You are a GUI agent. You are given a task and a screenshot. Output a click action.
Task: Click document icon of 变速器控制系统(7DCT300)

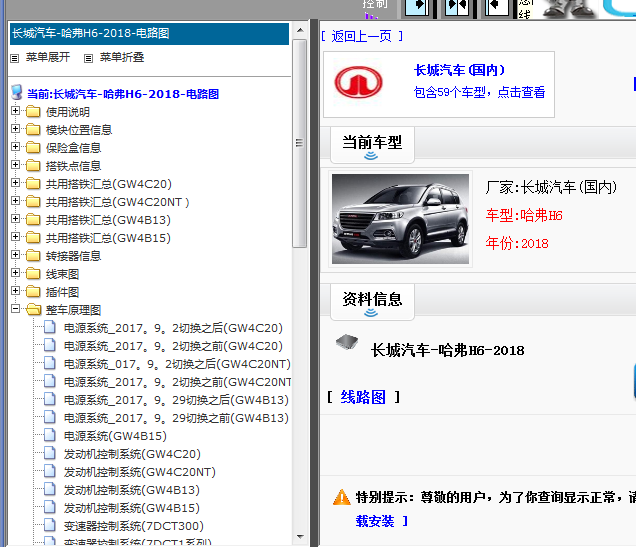click(49, 525)
